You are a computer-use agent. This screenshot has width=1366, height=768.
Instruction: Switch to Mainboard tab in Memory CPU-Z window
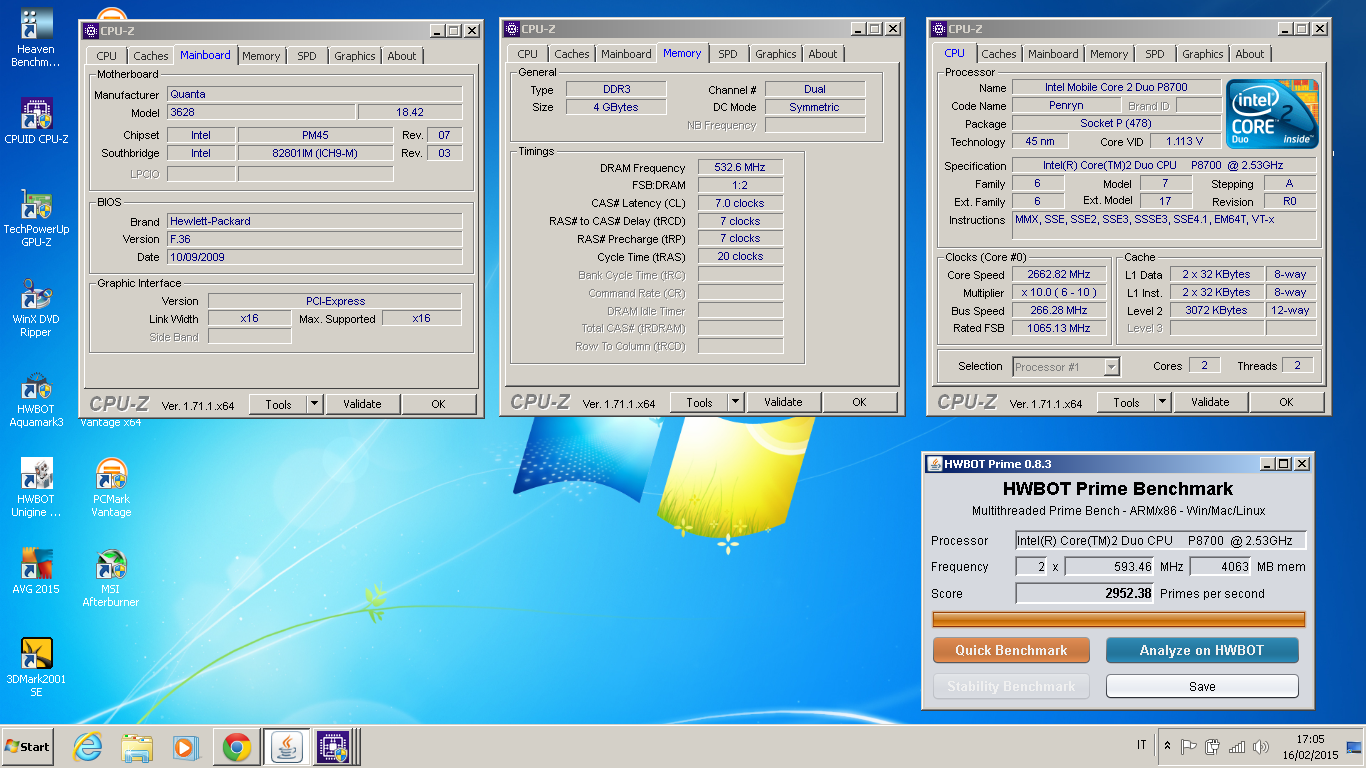626,54
